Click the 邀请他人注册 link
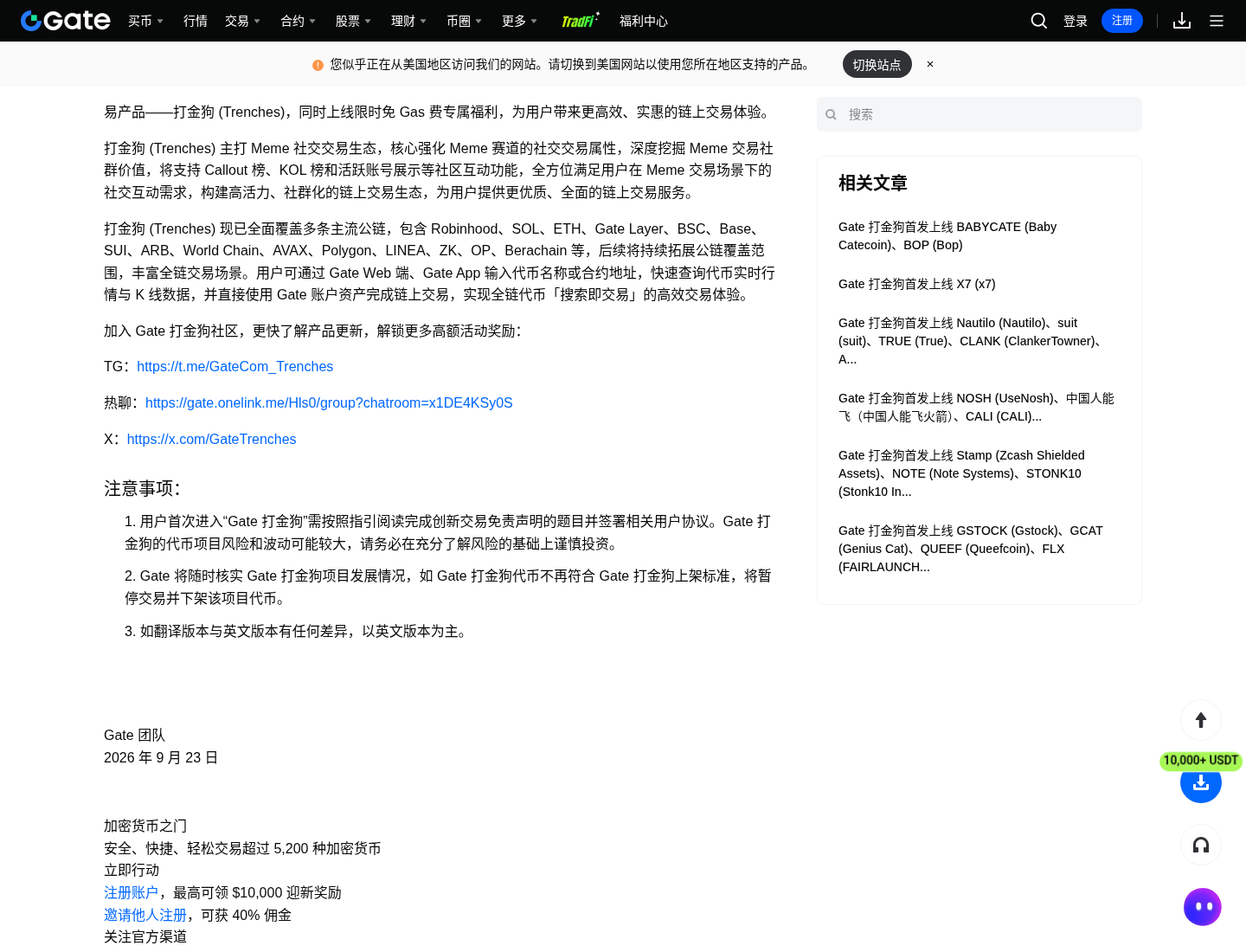 [145, 916]
